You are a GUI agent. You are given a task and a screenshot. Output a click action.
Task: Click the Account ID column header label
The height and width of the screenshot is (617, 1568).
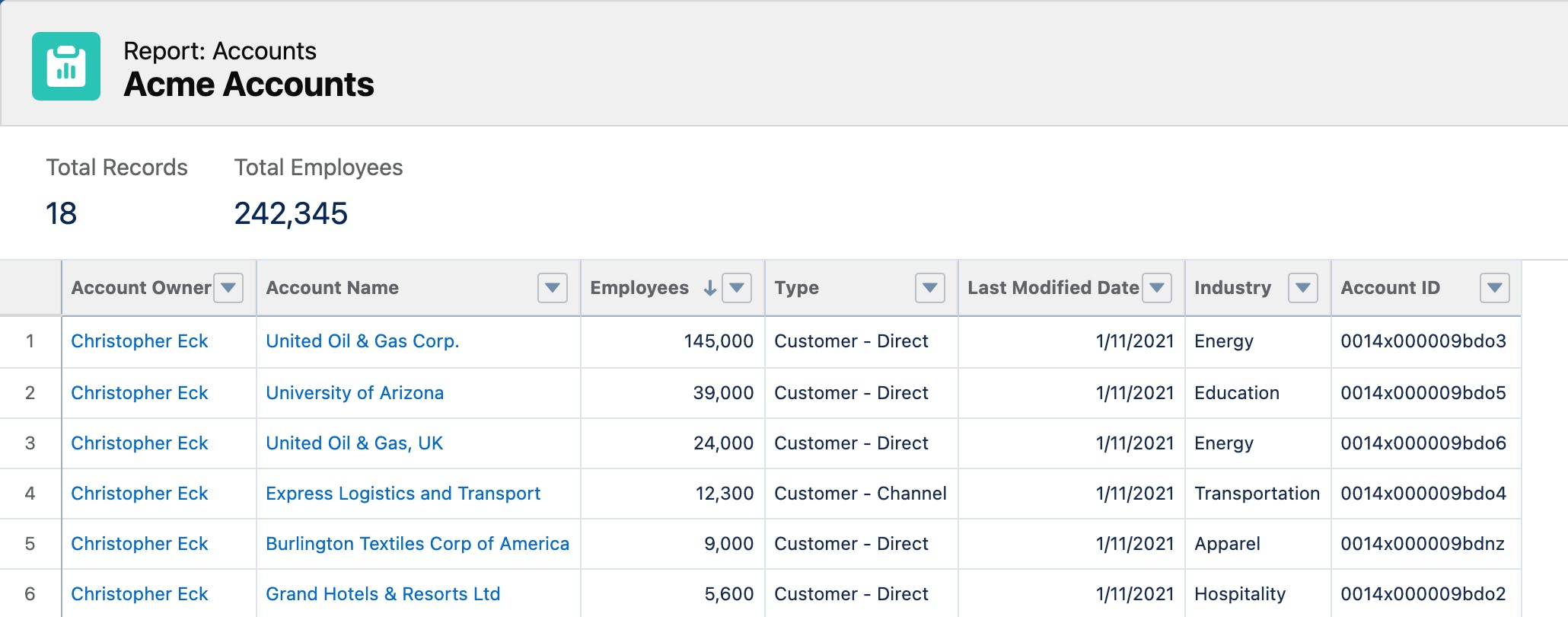click(1390, 288)
